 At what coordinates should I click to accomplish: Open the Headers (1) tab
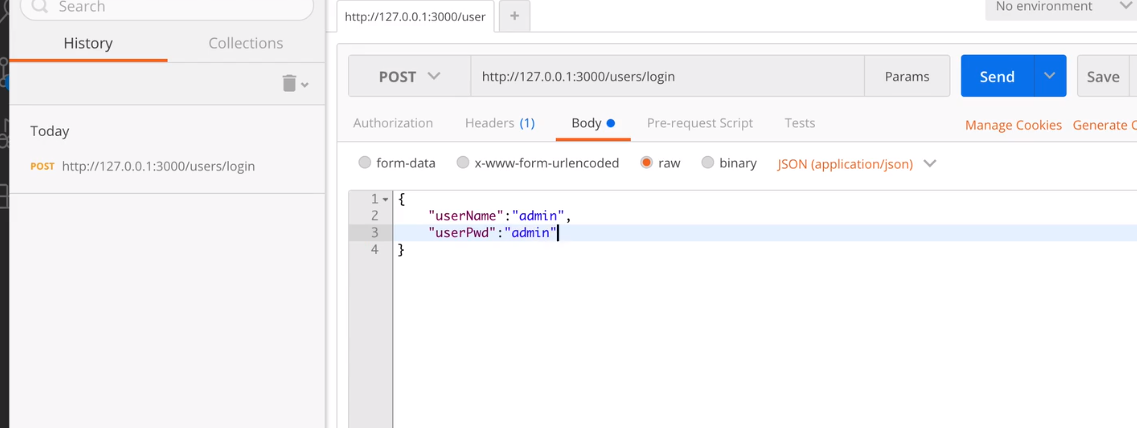click(x=500, y=123)
